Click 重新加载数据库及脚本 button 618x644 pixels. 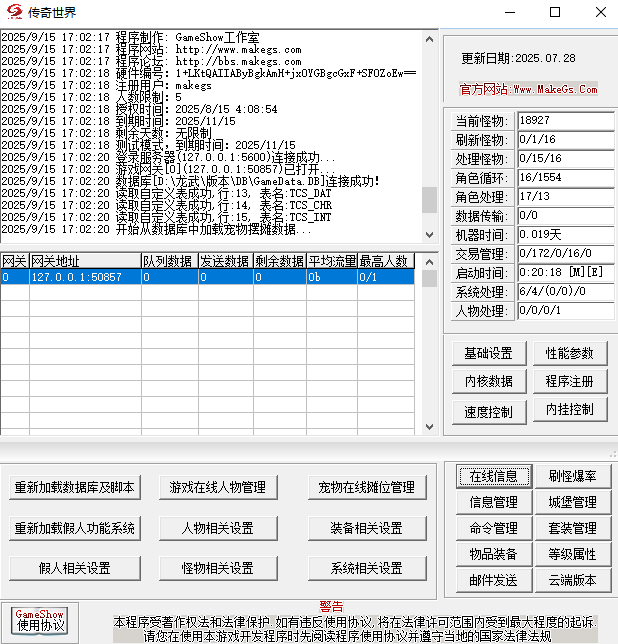click(75, 488)
